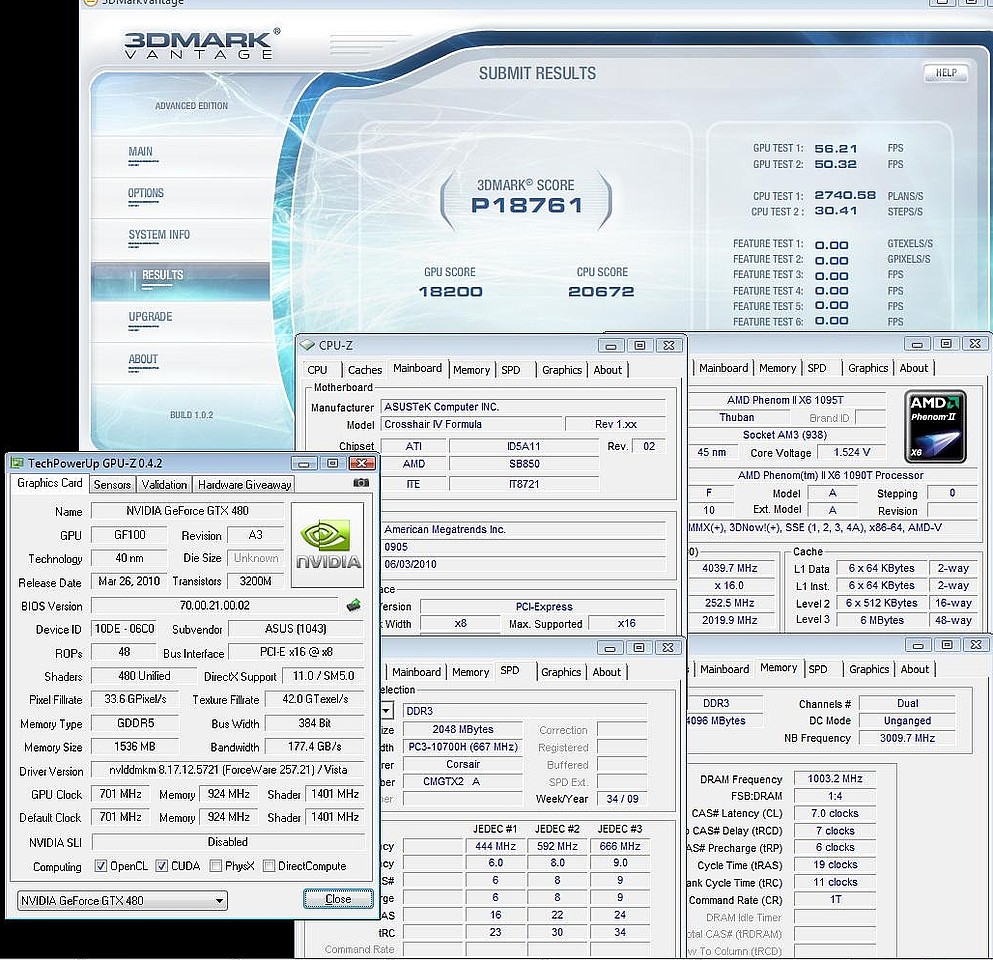
Task: Click the AMD Phenom II logo in CPU-Z
Action: pyautogui.click(x=935, y=426)
